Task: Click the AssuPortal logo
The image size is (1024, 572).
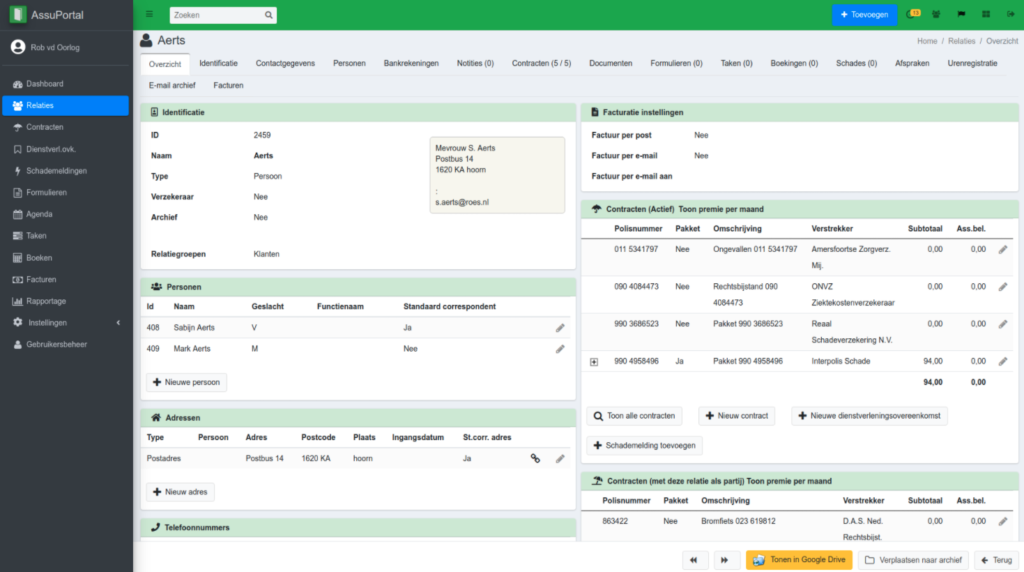Action: (x=18, y=14)
